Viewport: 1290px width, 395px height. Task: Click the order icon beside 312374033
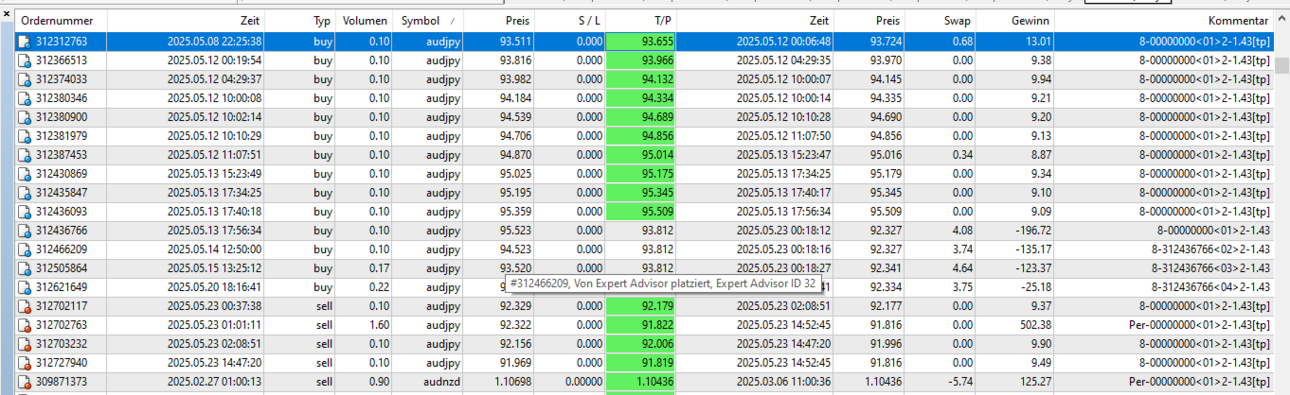click(x=24, y=79)
